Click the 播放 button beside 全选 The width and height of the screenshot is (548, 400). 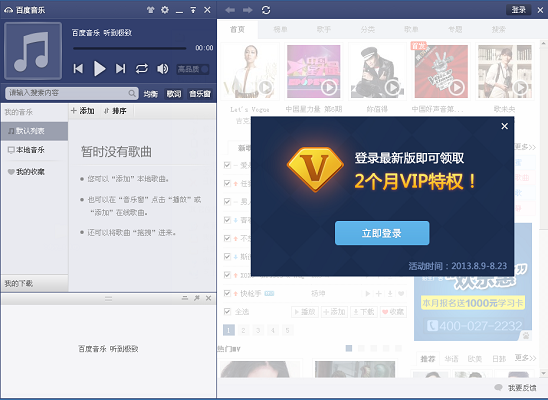pyautogui.click(x=305, y=312)
